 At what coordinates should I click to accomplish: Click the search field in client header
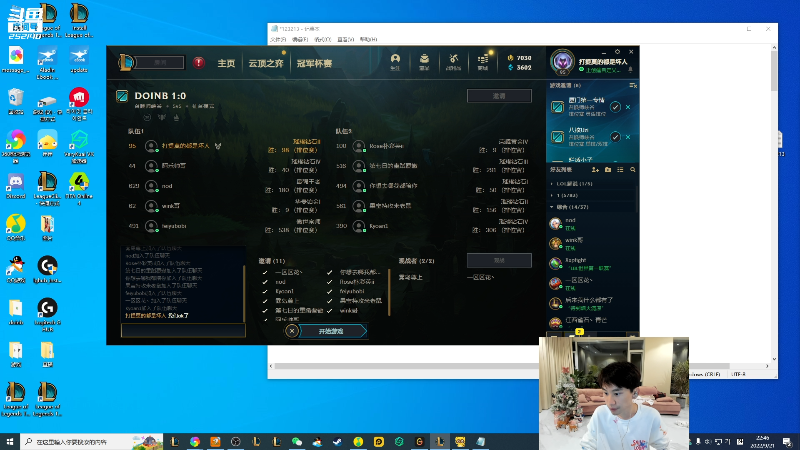[160, 63]
